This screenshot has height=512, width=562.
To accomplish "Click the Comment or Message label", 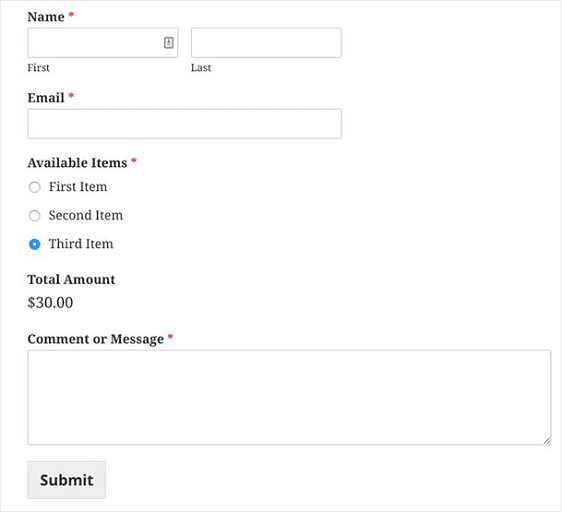I will (96, 339).
